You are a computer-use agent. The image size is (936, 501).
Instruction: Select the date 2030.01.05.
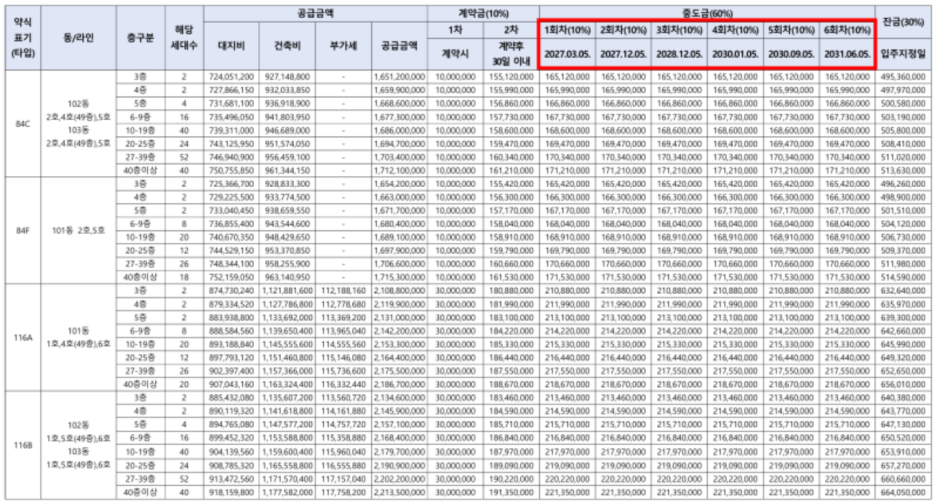[x=735, y=54]
